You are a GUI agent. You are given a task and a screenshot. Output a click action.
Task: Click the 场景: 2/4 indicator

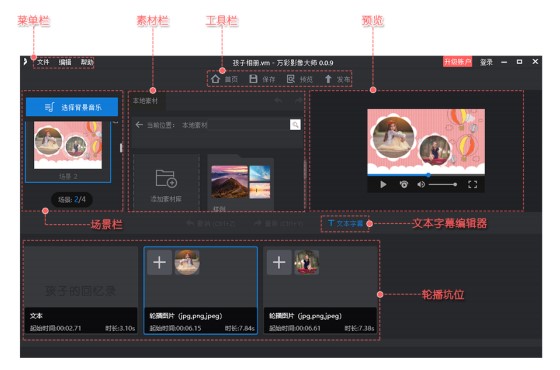click(x=72, y=199)
